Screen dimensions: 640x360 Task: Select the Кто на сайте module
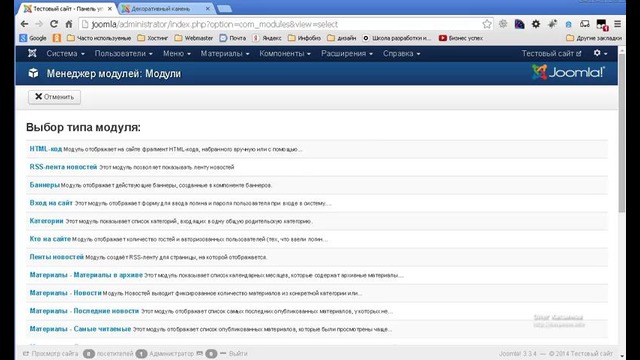coord(50,239)
